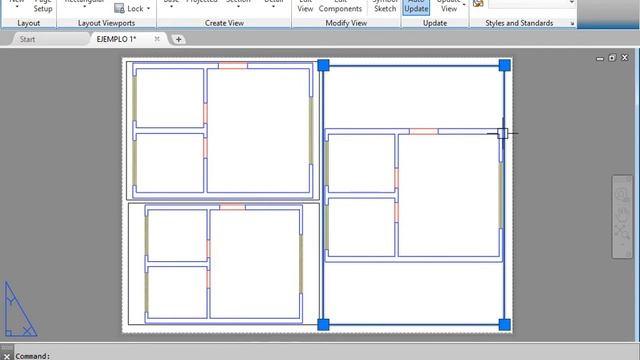Minimize the drawing window

click(x=600, y=58)
